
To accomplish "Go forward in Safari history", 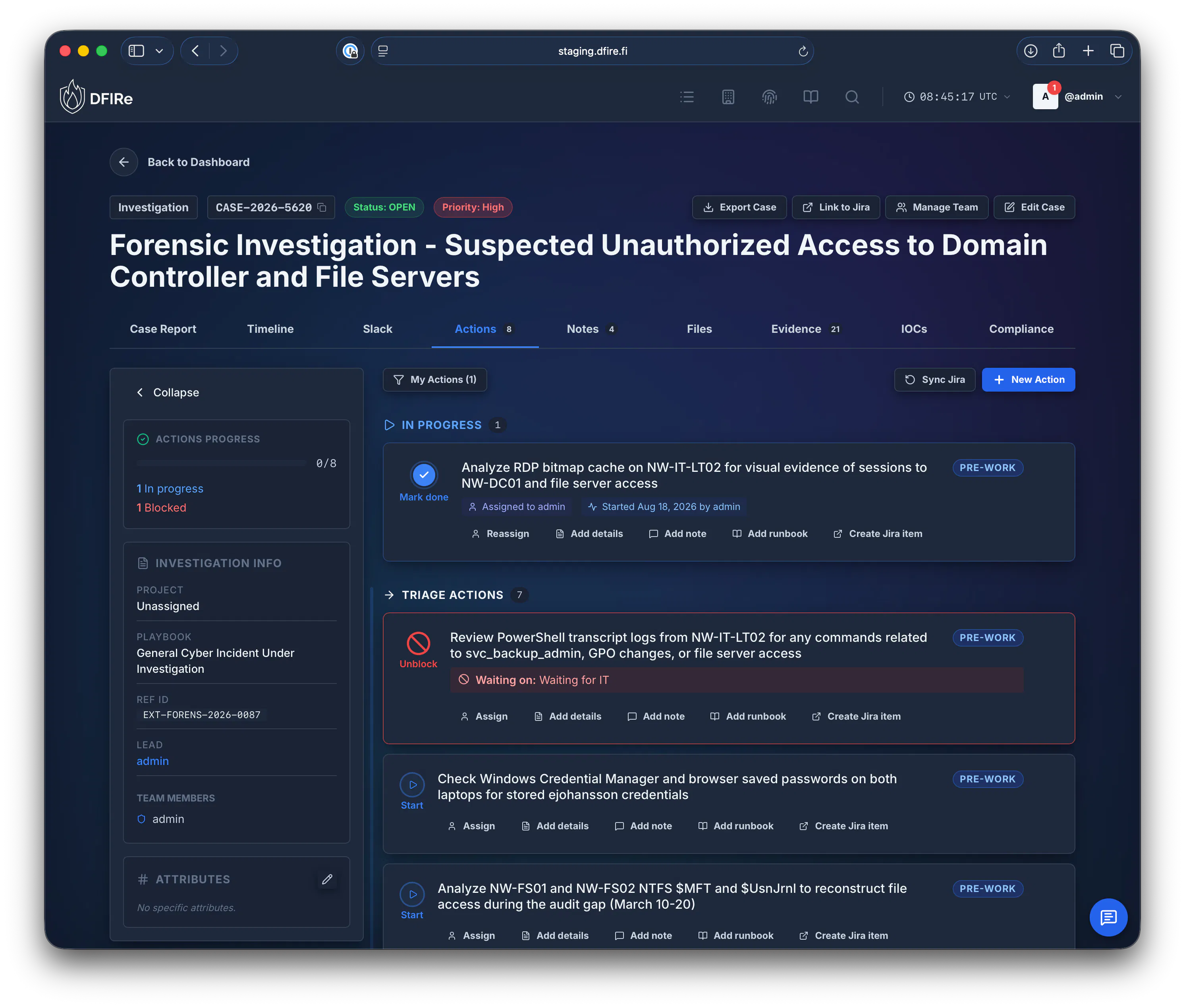I will pos(224,51).
